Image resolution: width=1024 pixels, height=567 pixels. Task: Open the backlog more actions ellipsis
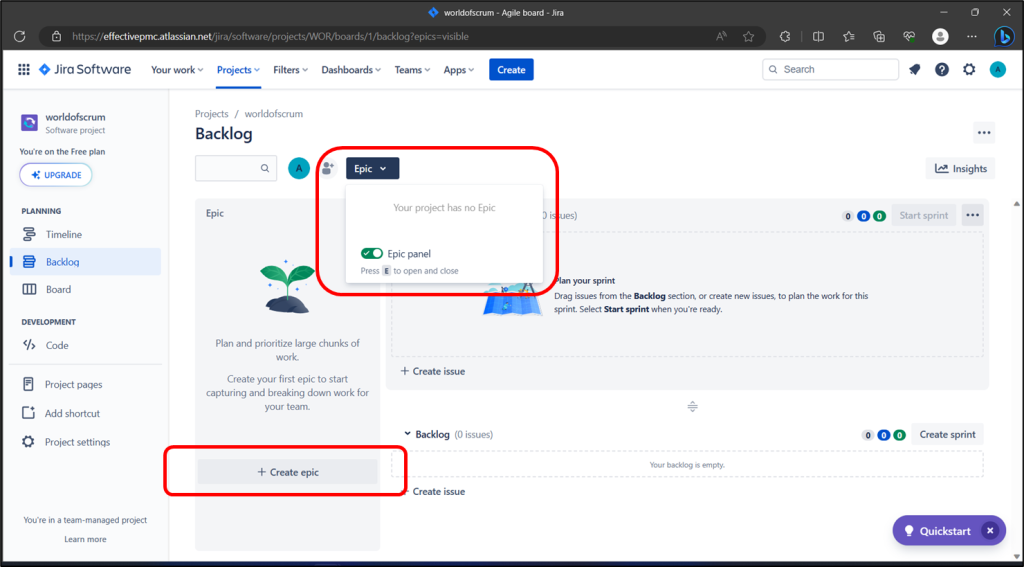click(x=984, y=133)
